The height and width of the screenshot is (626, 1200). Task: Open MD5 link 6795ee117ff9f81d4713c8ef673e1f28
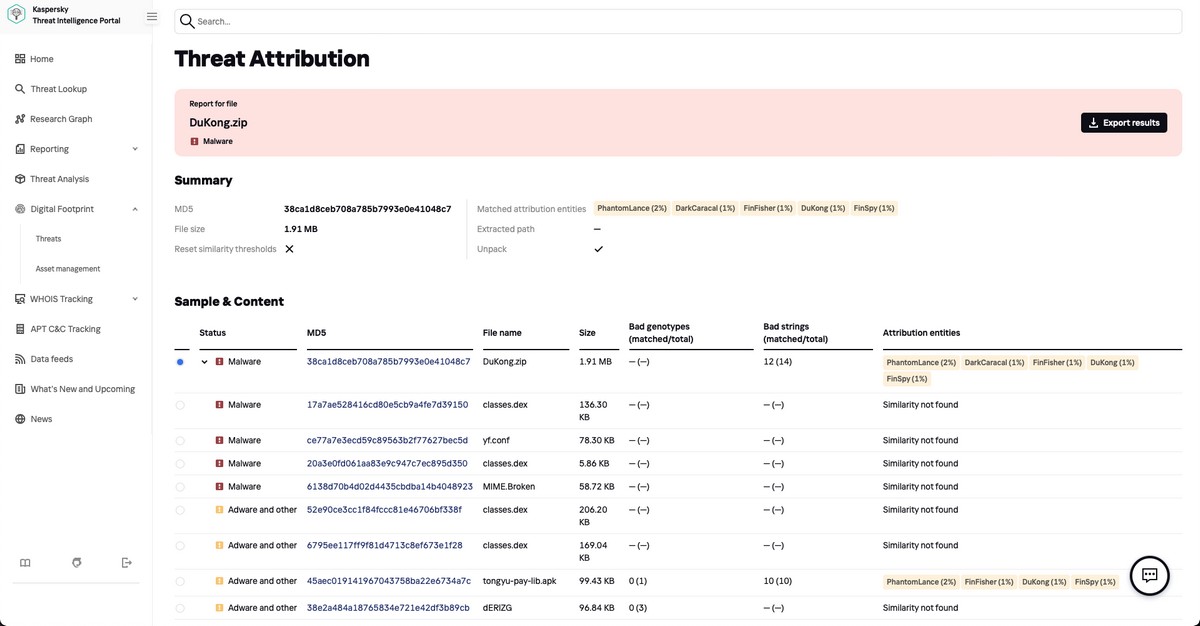[x=385, y=546]
